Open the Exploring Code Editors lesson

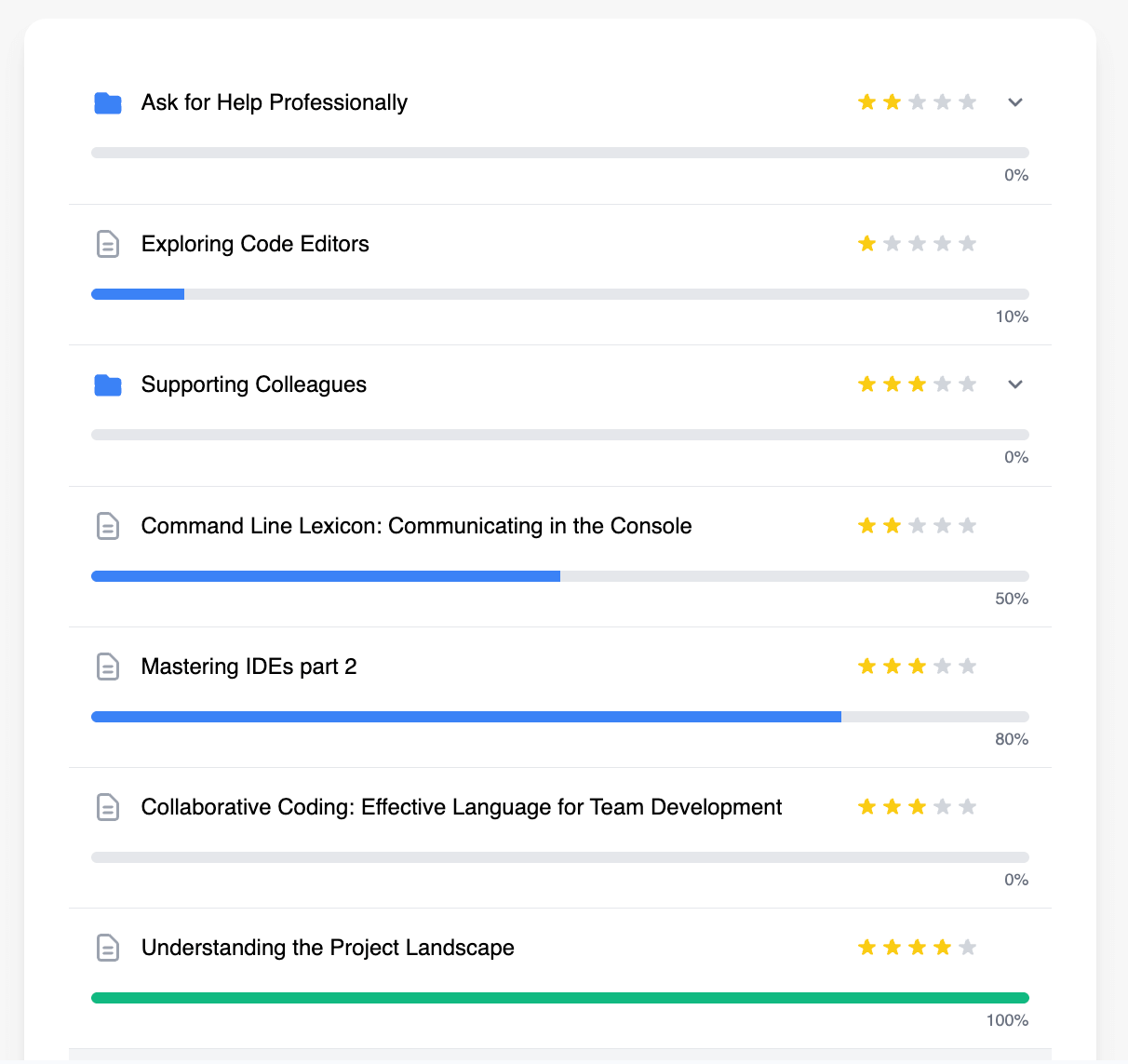(x=255, y=244)
